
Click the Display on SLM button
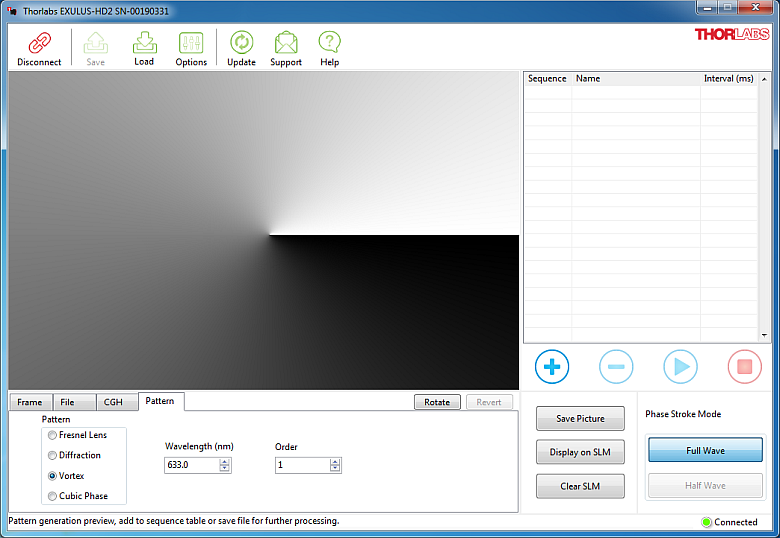point(581,452)
